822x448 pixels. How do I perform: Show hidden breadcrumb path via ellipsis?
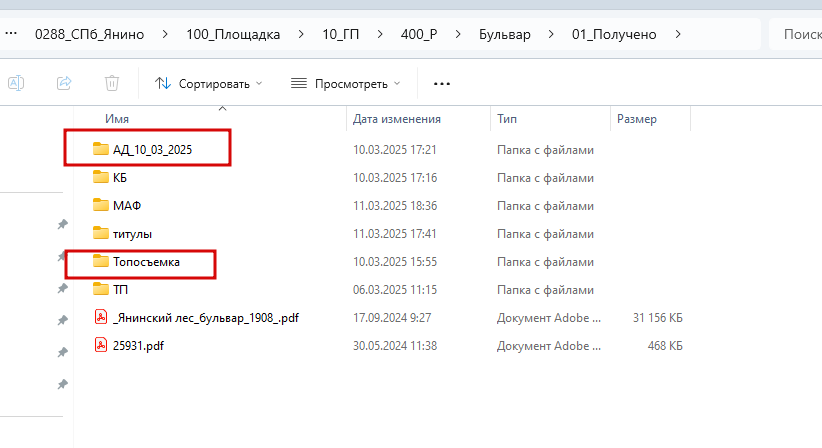click(11, 34)
